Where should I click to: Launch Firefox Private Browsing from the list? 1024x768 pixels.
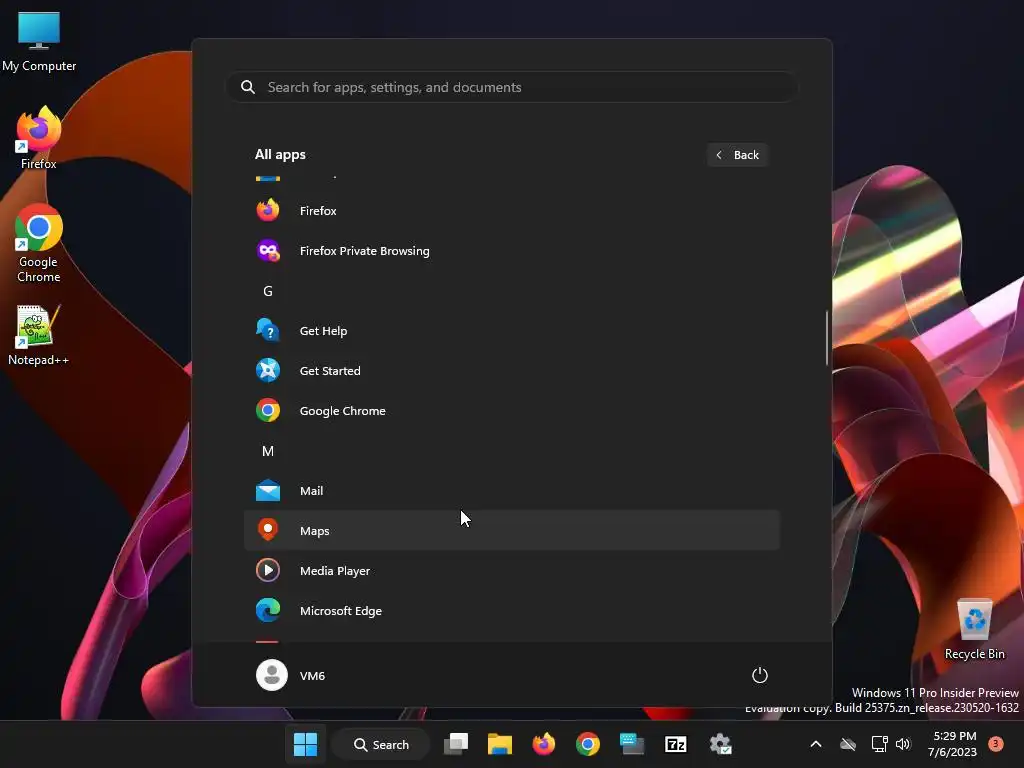pos(511,251)
